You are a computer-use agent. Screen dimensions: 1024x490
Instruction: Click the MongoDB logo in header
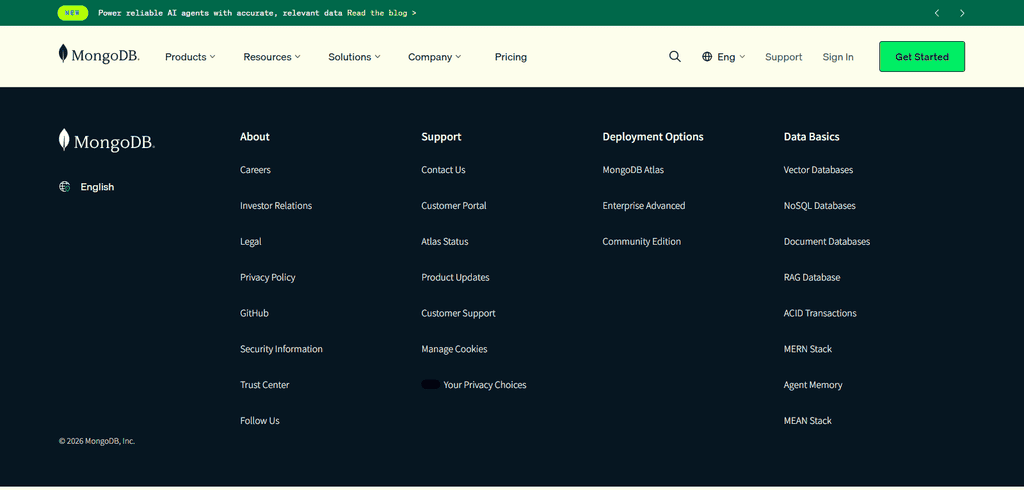[x=99, y=55]
